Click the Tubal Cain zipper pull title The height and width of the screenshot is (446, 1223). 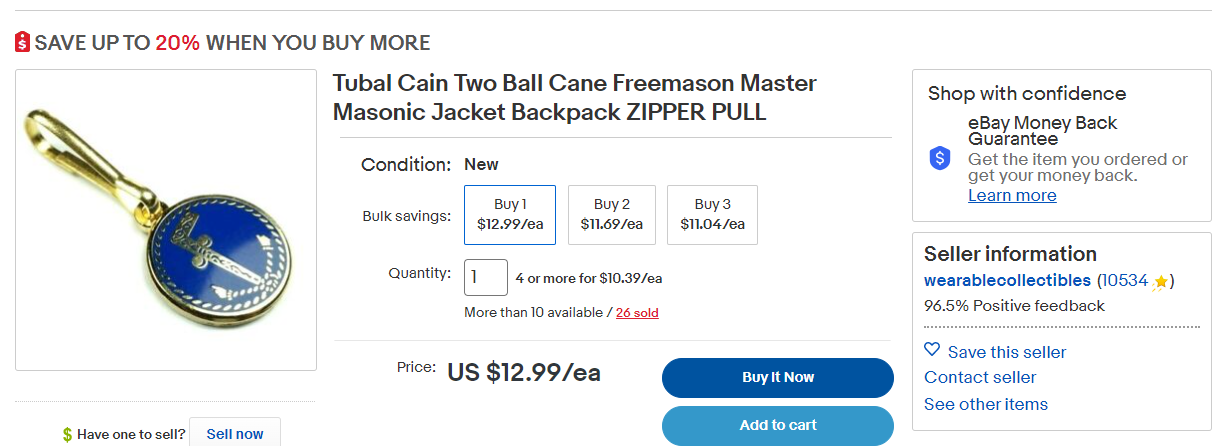[574, 97]
